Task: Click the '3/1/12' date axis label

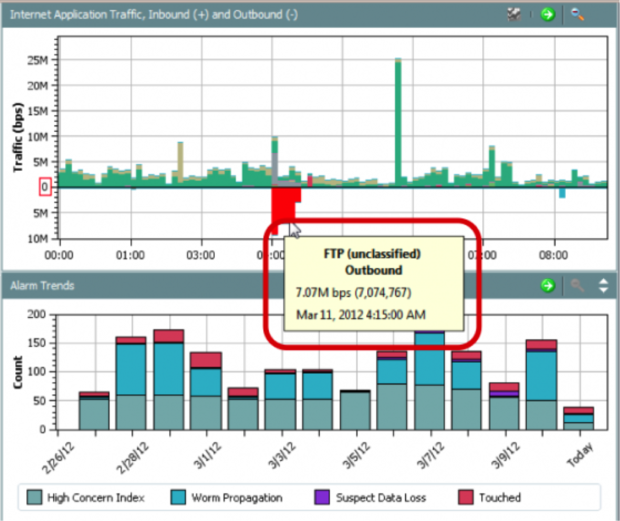Action: [207, 456]
